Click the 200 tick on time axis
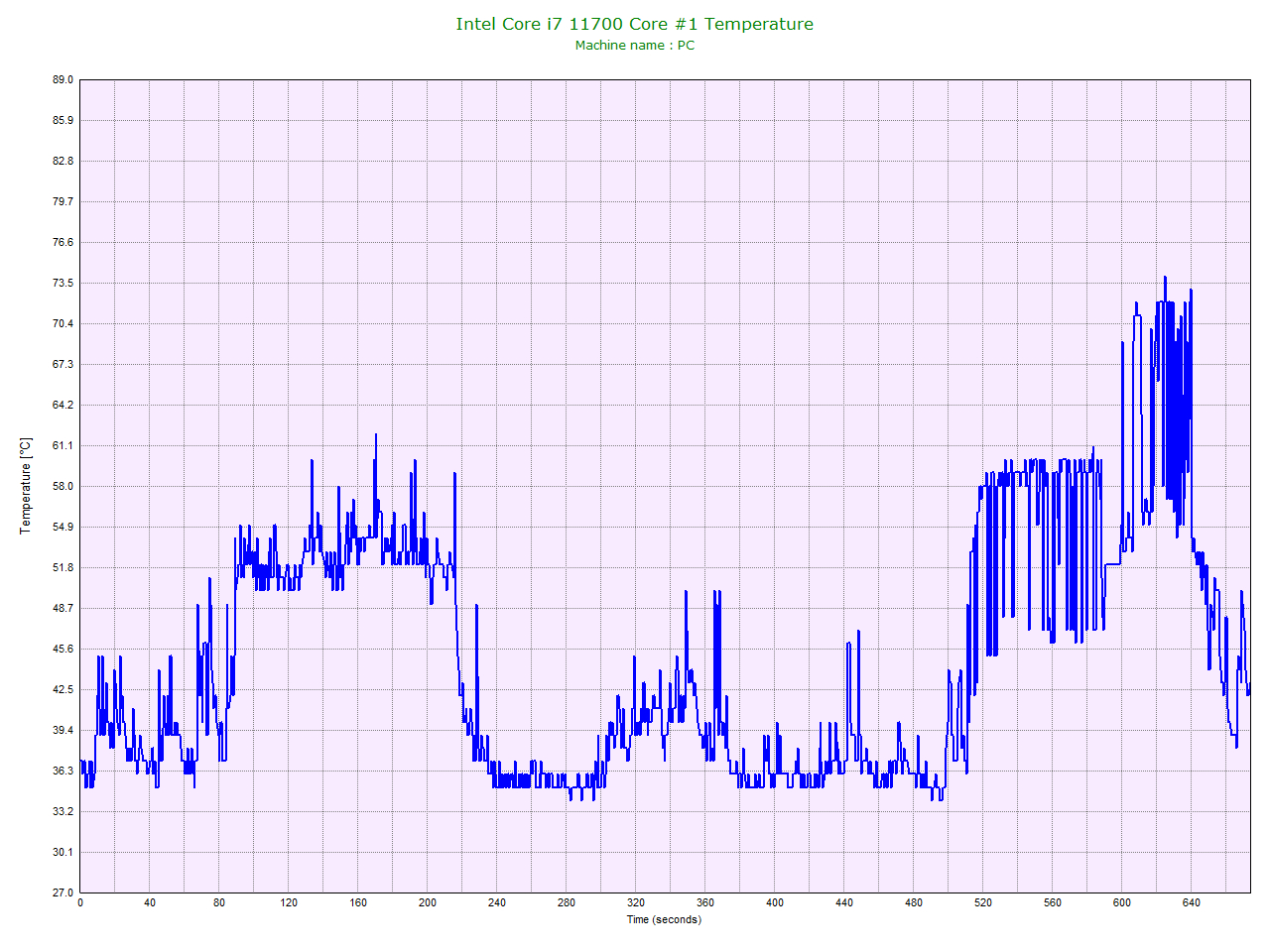 coord(428,902)
